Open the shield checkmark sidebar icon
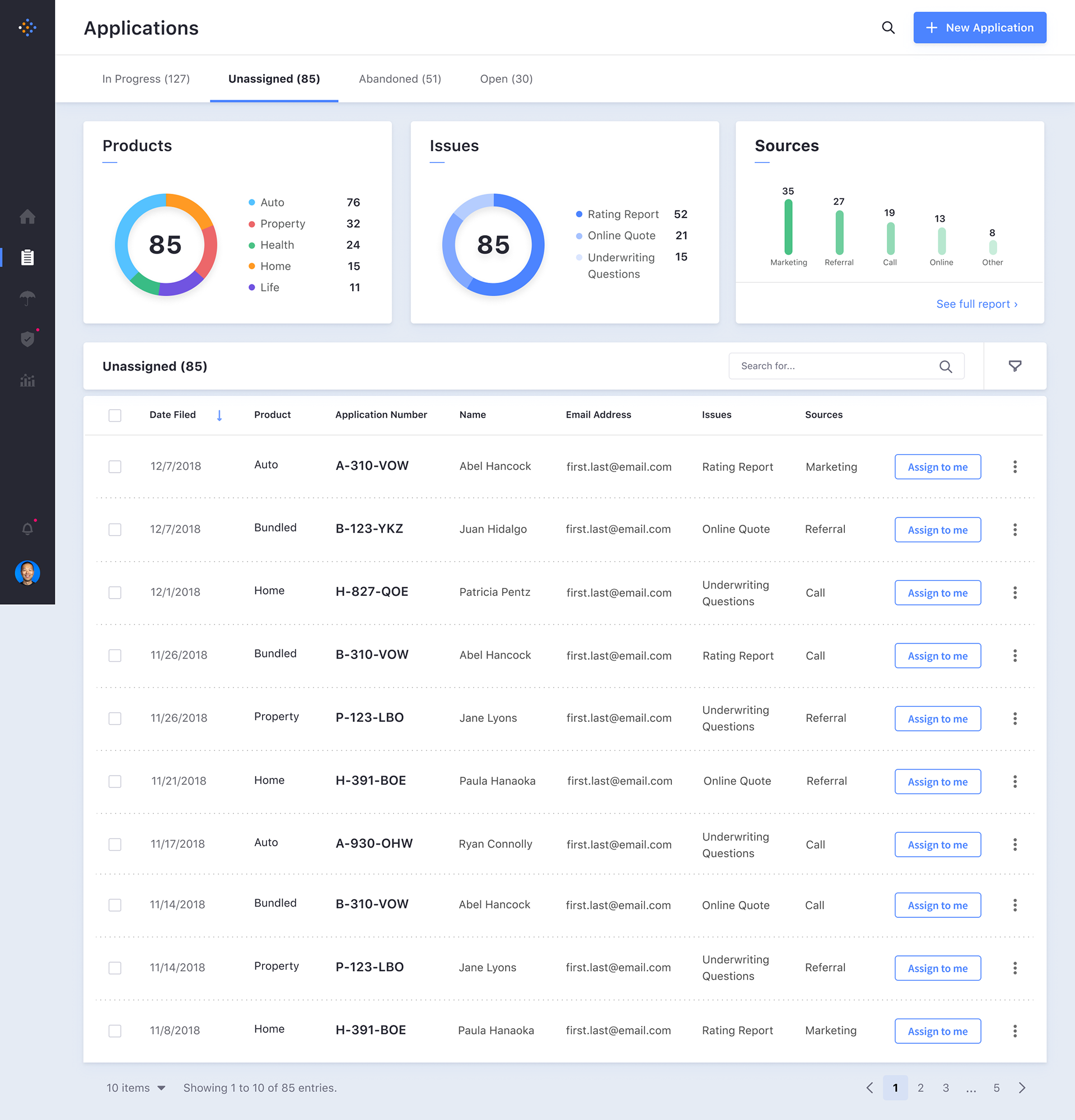1075x1120 pixels. pyautogui.click(x=27, y=339)
